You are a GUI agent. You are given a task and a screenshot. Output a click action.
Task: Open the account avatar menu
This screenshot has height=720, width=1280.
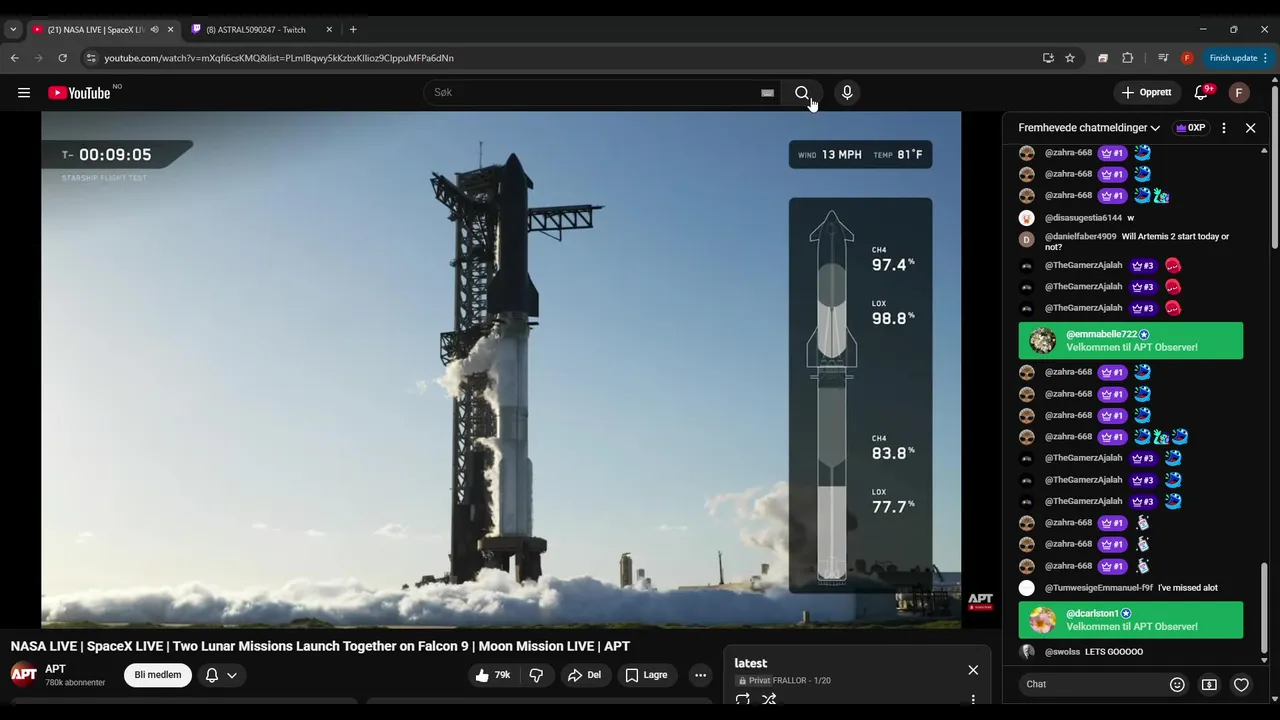[x=1239, y=93]
